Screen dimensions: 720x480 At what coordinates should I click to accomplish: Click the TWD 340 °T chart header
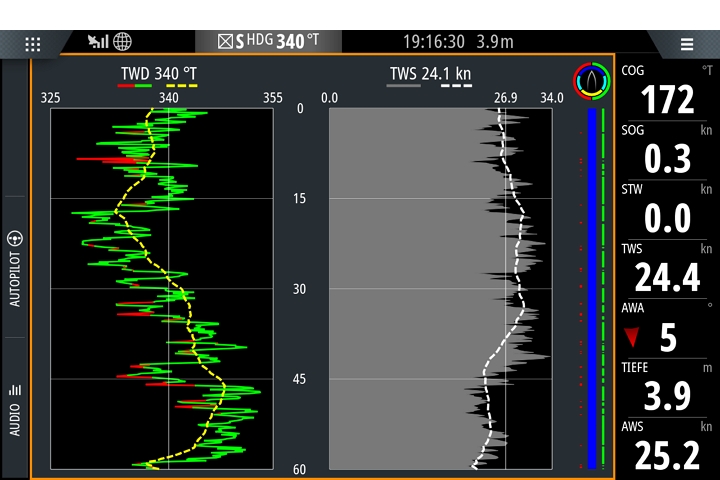158,73
